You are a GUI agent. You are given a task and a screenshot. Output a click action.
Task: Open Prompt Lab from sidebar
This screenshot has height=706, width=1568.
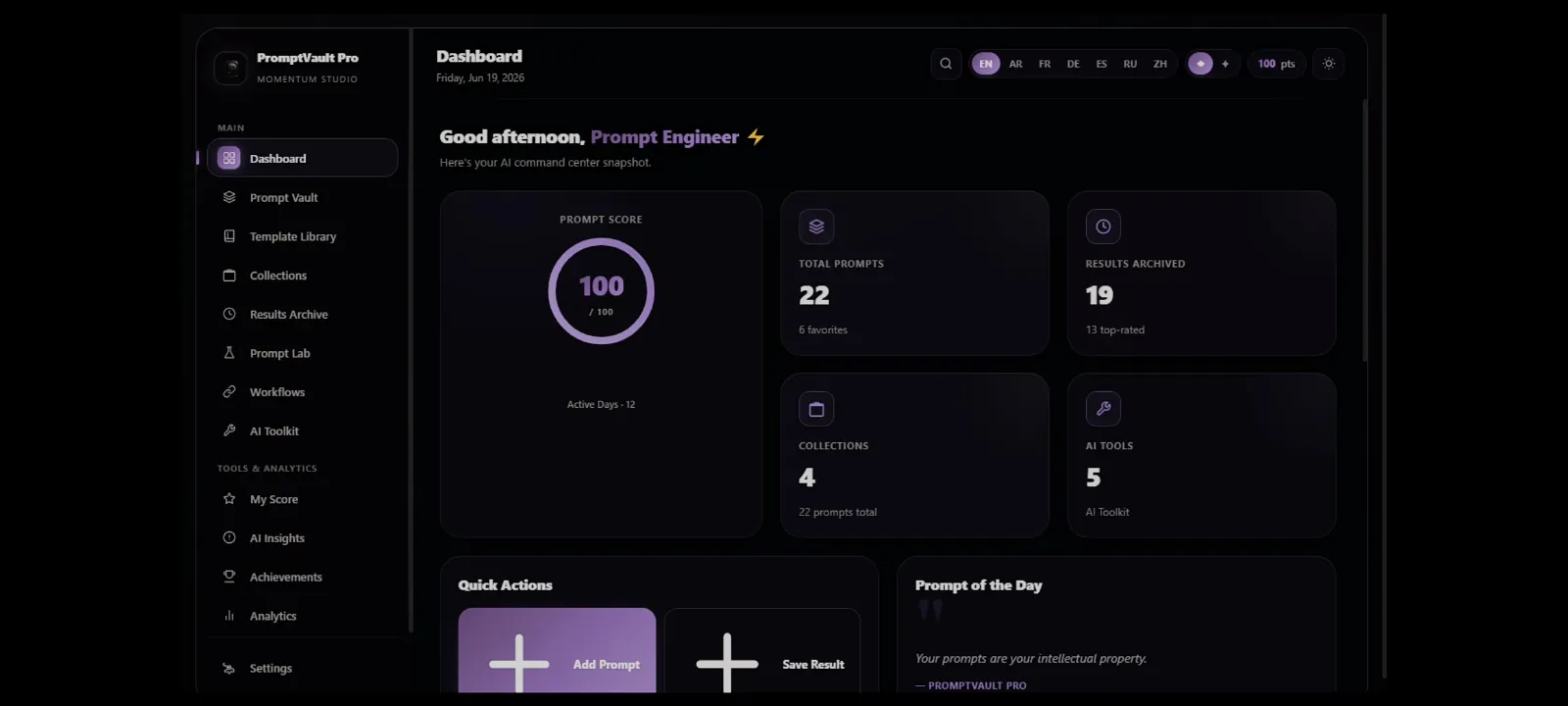302,353
